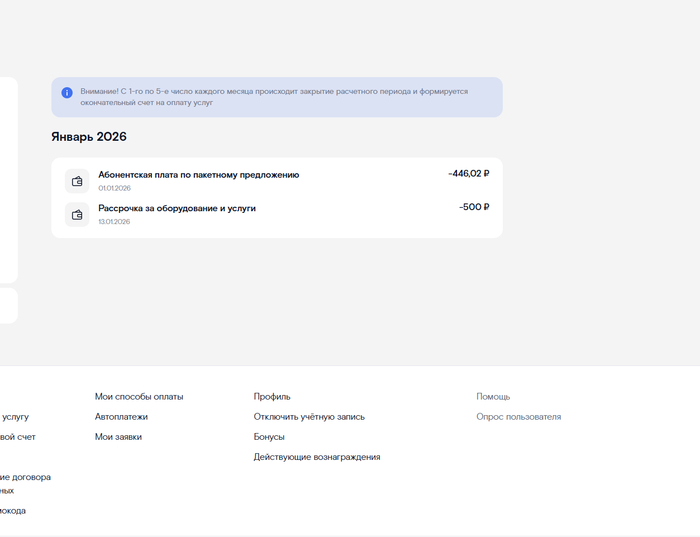Click the 01.01.2026 date under Абонентская плата
Screen dimensions: 700x537
click(x=114, y=188)
